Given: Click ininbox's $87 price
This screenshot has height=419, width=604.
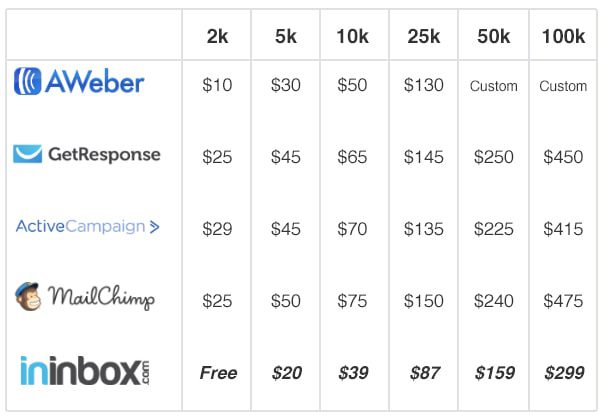Looking at the screenshot, I should 425,373.
